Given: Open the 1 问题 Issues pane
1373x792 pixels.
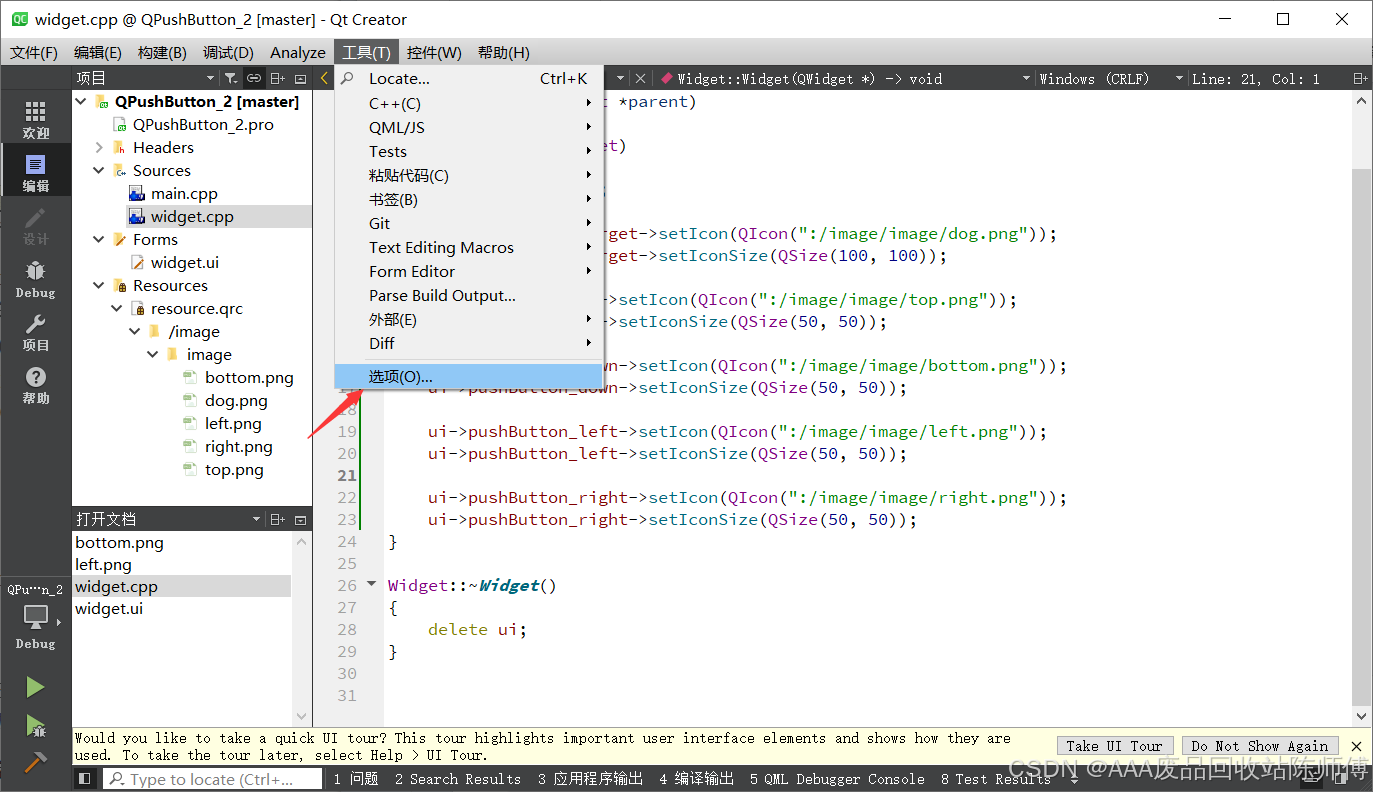Looking at the screenshot, I should point(356,779).
